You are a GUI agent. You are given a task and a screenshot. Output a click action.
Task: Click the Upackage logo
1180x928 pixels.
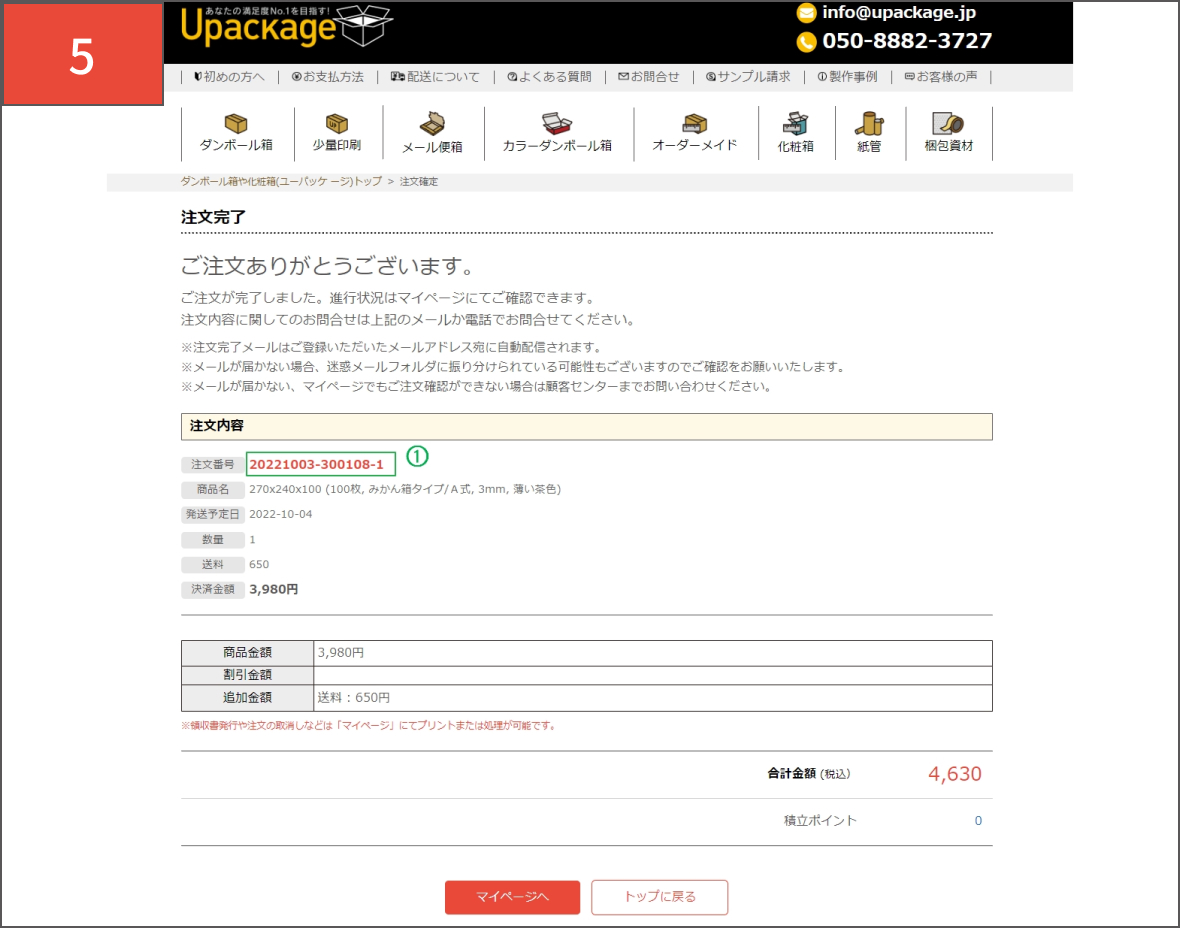click(x=286, y=26)
